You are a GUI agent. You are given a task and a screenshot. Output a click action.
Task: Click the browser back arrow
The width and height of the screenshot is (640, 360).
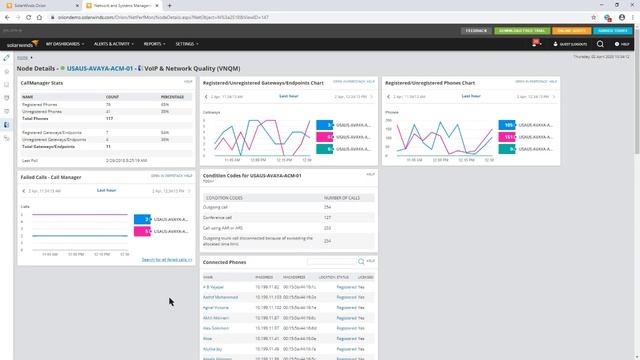[7, 18]
